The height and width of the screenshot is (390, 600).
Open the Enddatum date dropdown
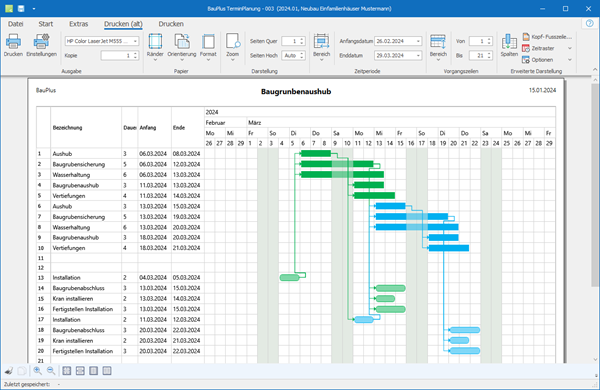pyautogui.click(x=418, y=55)
